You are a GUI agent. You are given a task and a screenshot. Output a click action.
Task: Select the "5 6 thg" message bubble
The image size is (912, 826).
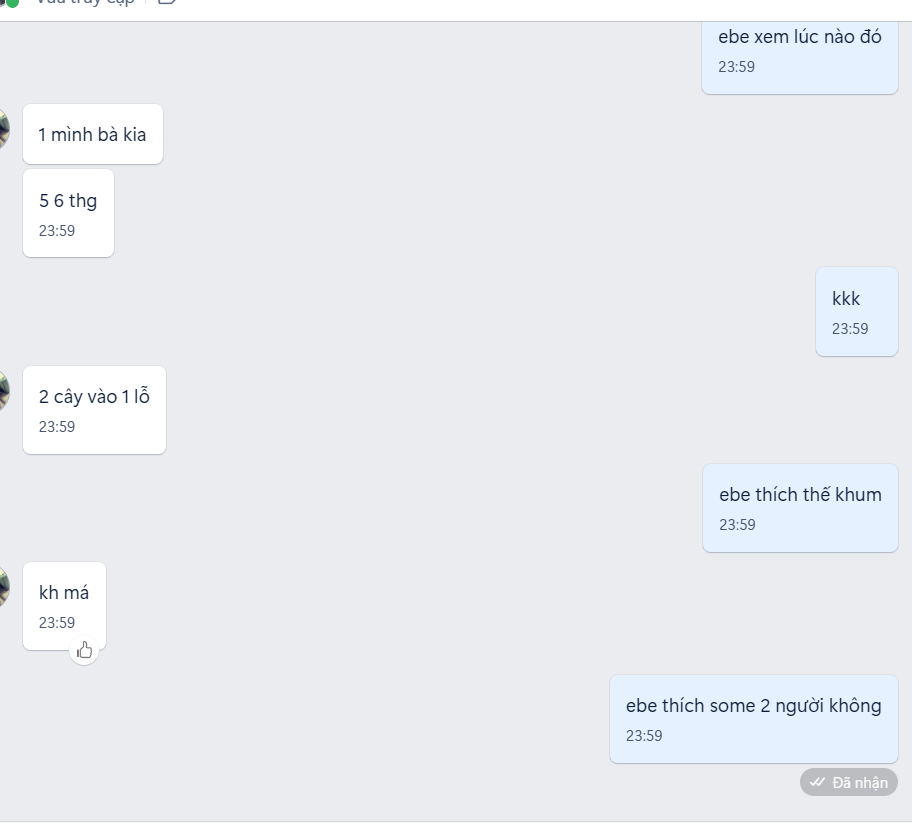(69, 213)
